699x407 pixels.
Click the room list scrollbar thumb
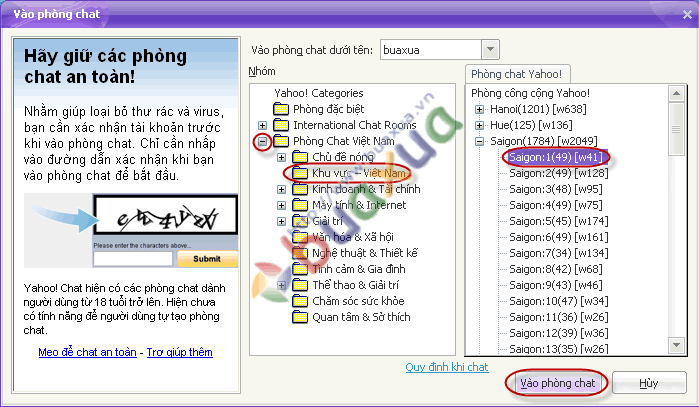(x=676, y=129)
